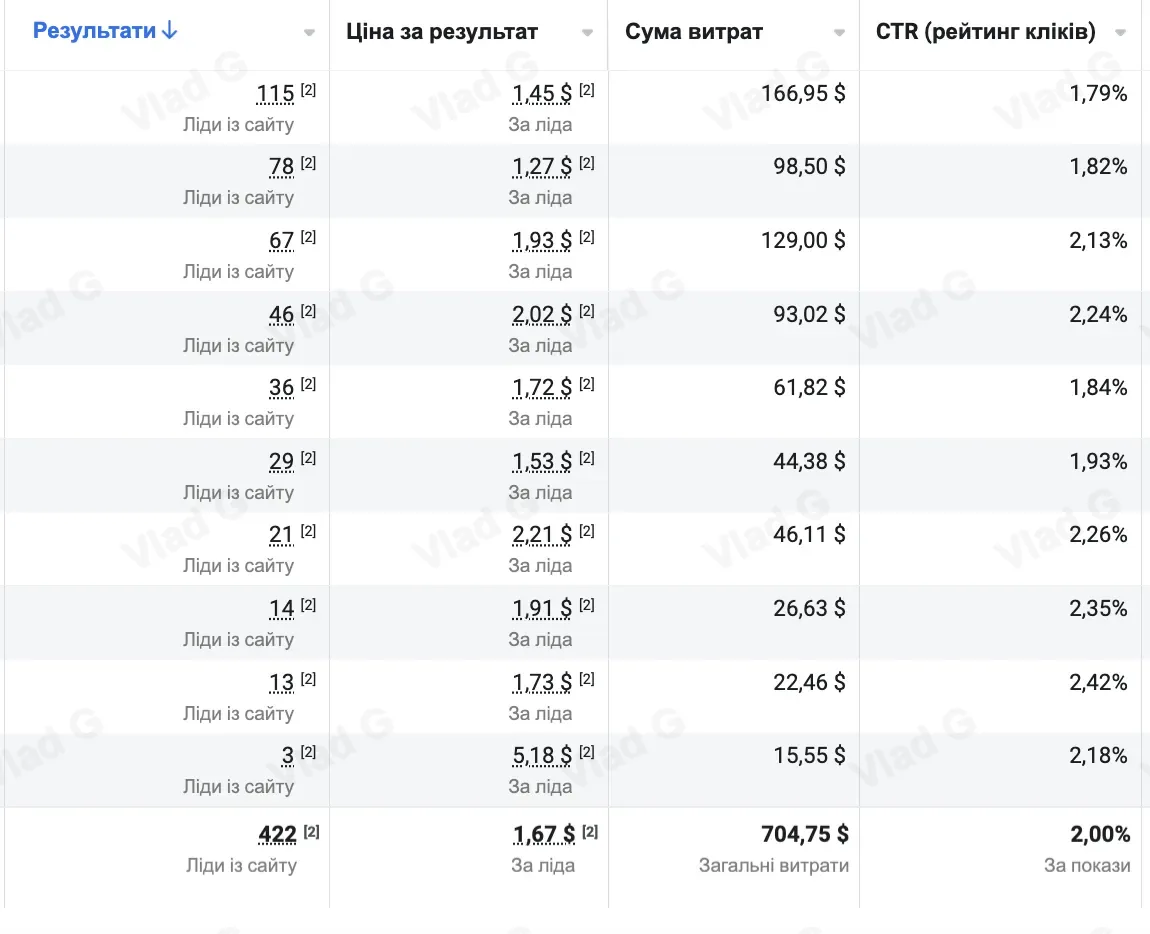Click the result value 13

coord(282,683)
